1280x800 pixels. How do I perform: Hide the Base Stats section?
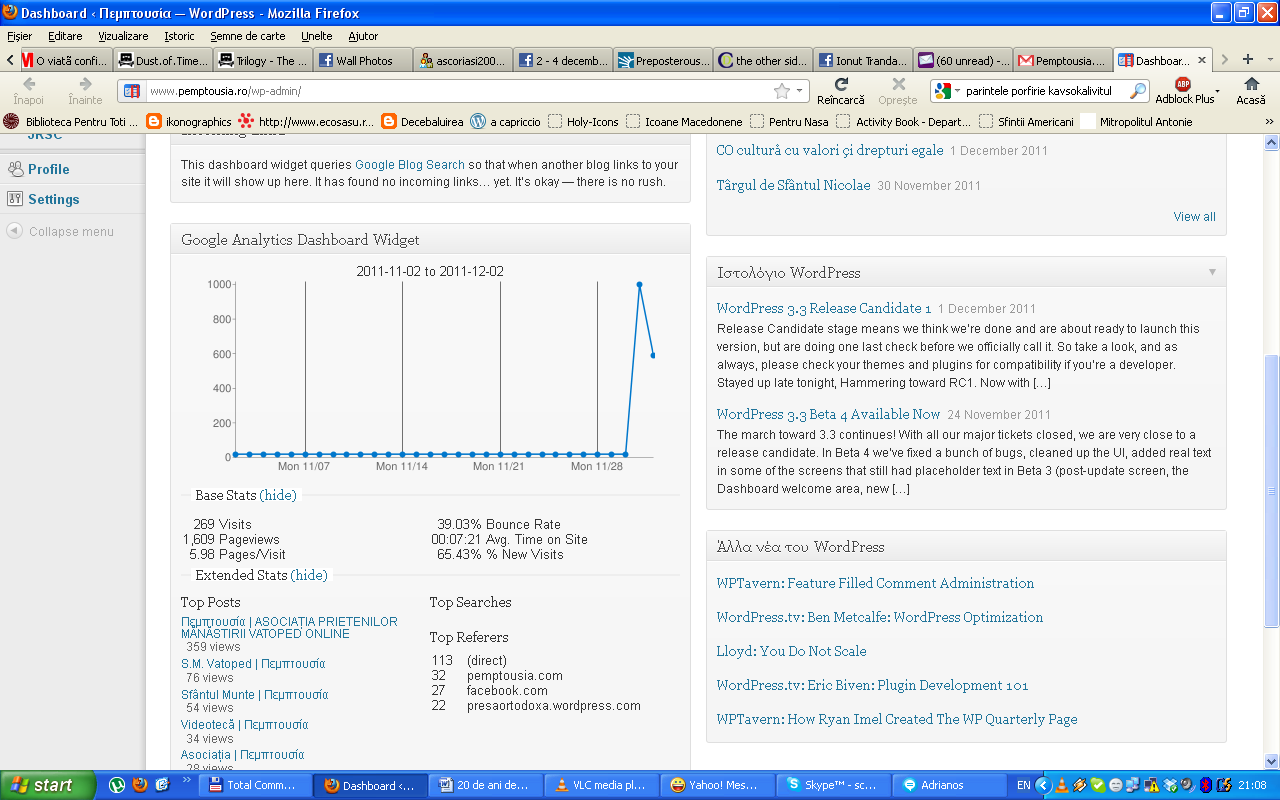(x=278, y=495)
